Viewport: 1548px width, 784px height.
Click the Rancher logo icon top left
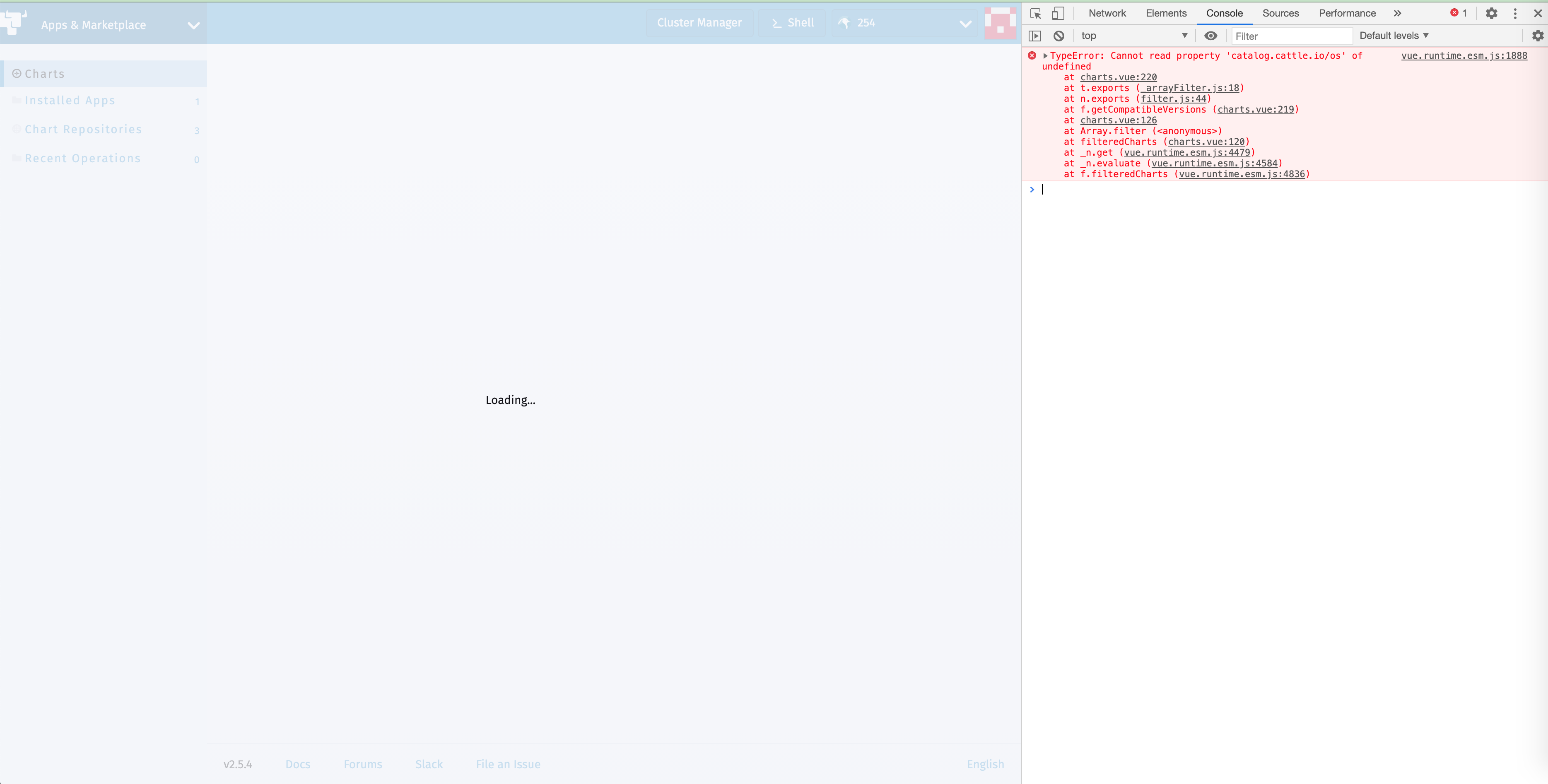pyautogui.click(x=13, y=22)
